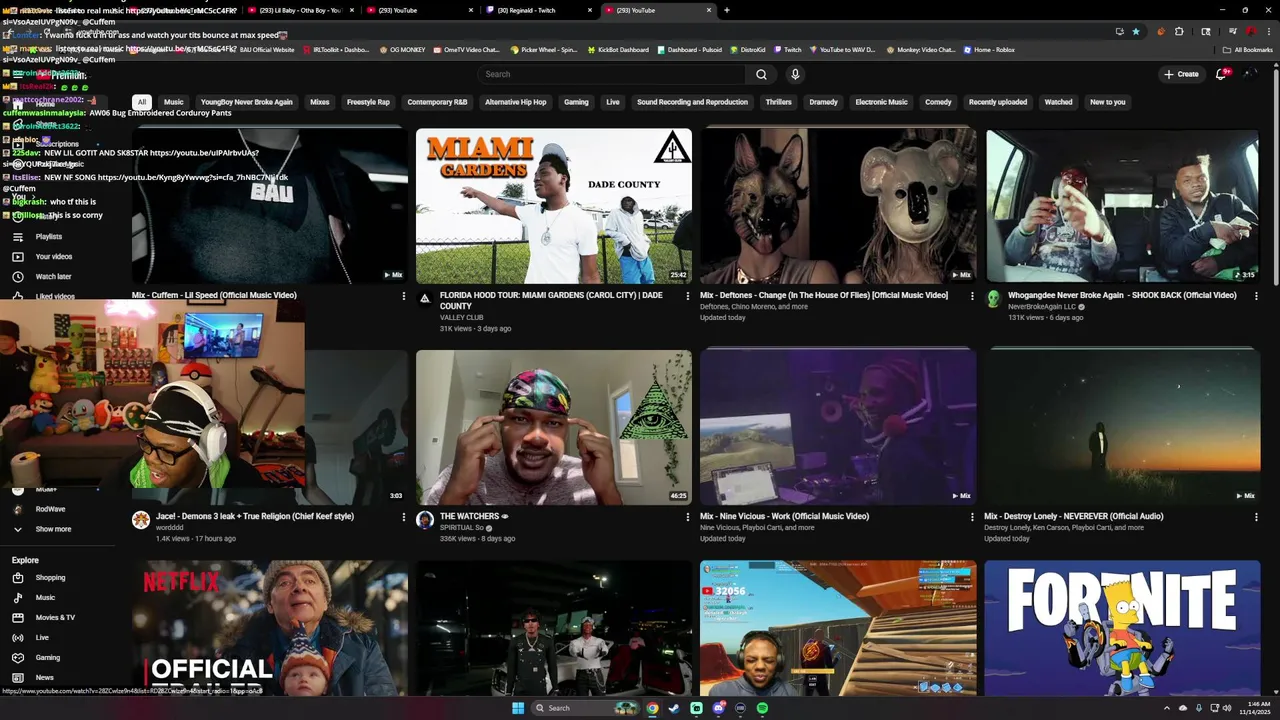Open Playlists in the sidebar
1280x720 pixels.
coord(49,237)
